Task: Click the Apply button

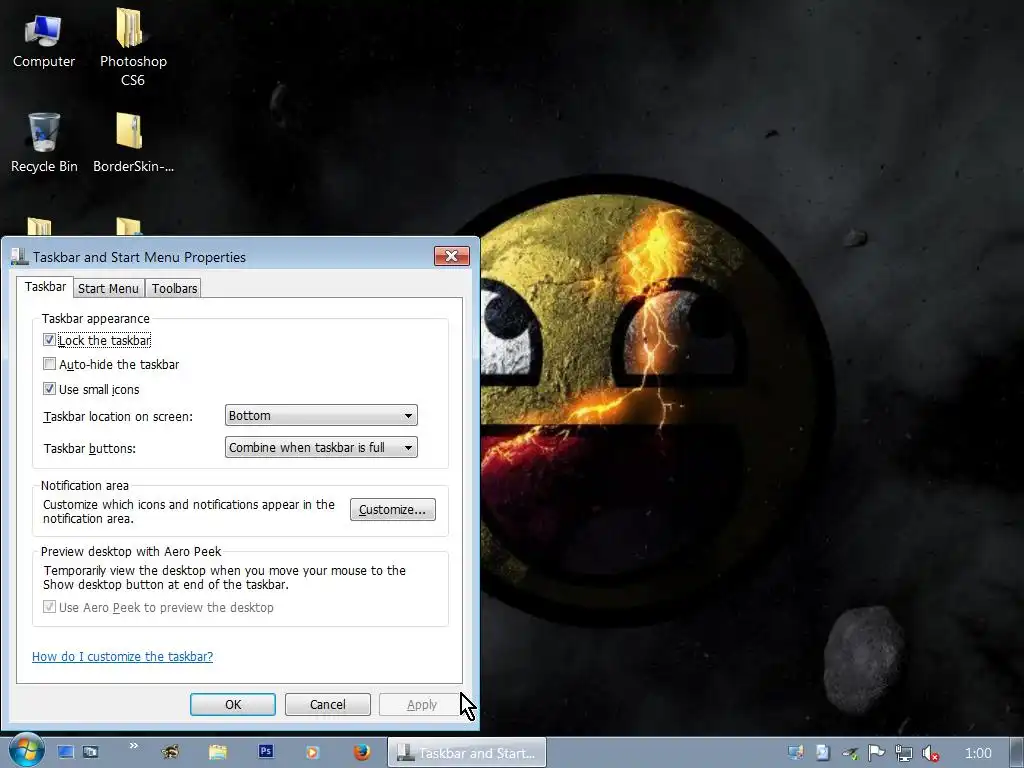Action: (x=422, y=705)
